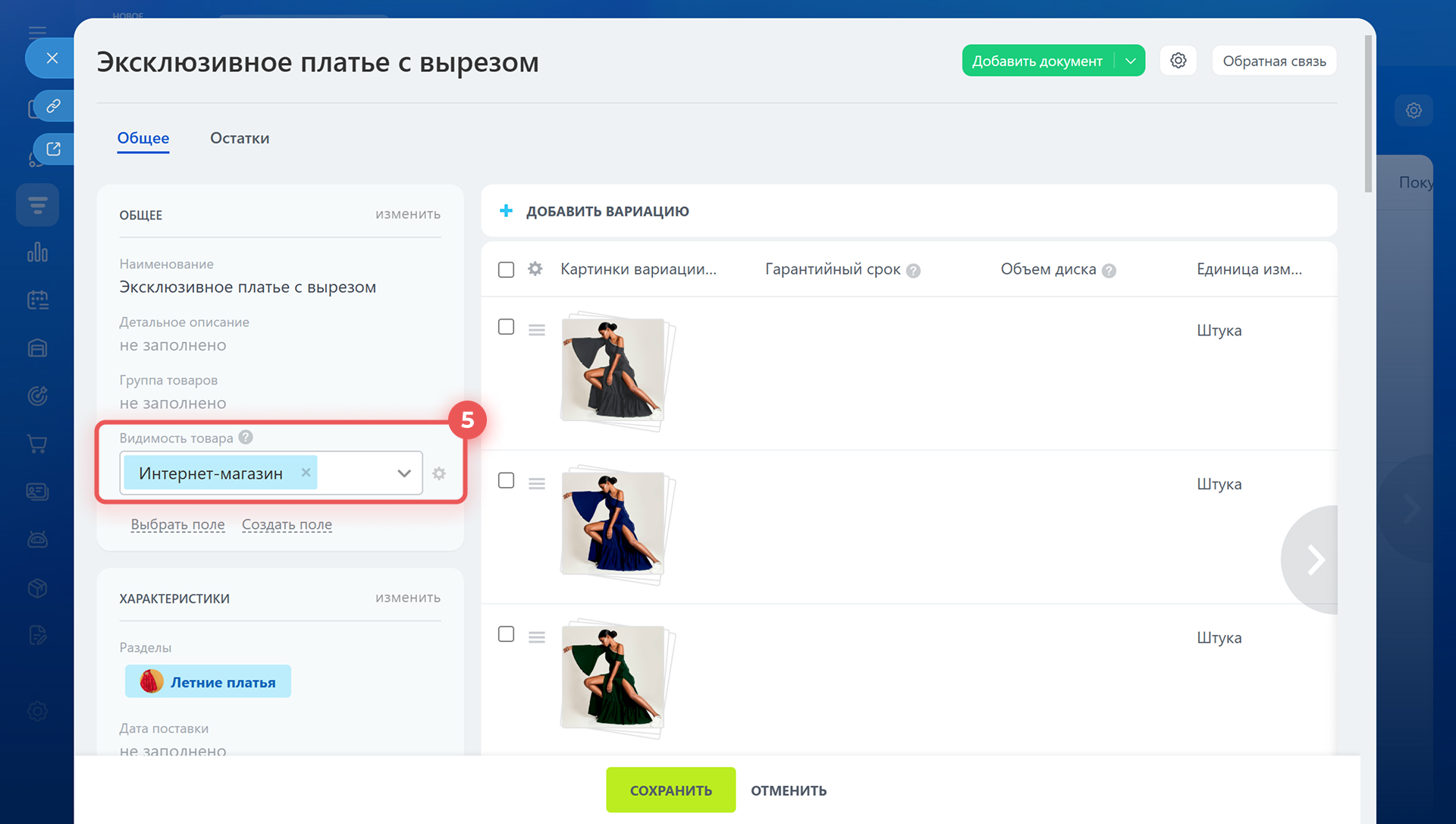Open product in new window icon
Screen dimensions: 1456x824
(x=53, y=149)
